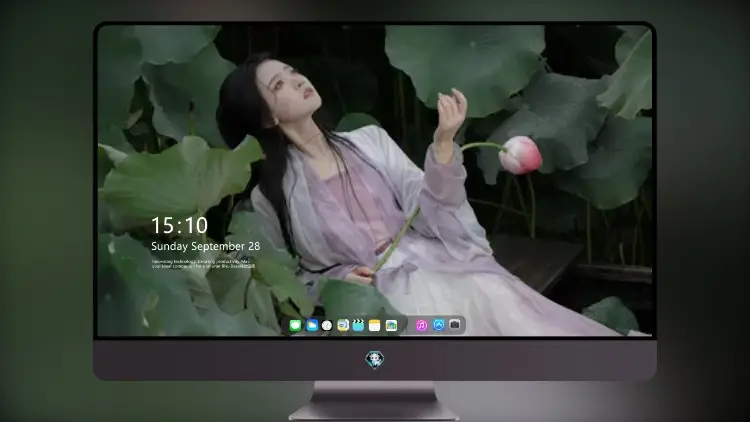Click the 15:10 clock widget
The height and width of the screenshot is (422, 750).
tap(179, 225)
